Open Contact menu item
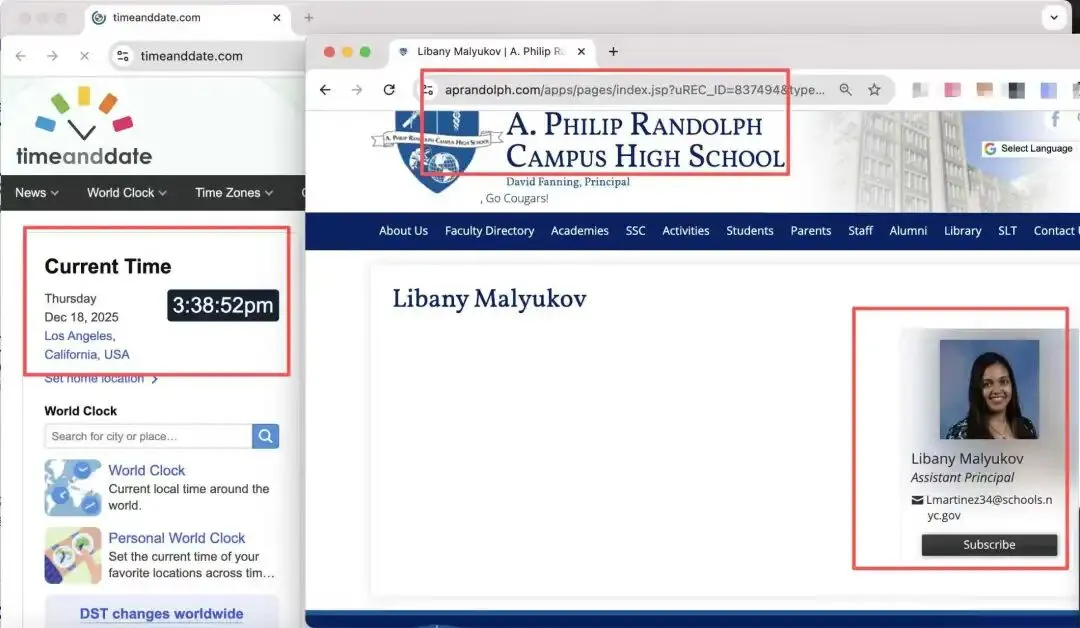This screenshot has width=1080, height=628. [x=1055, y=231]
